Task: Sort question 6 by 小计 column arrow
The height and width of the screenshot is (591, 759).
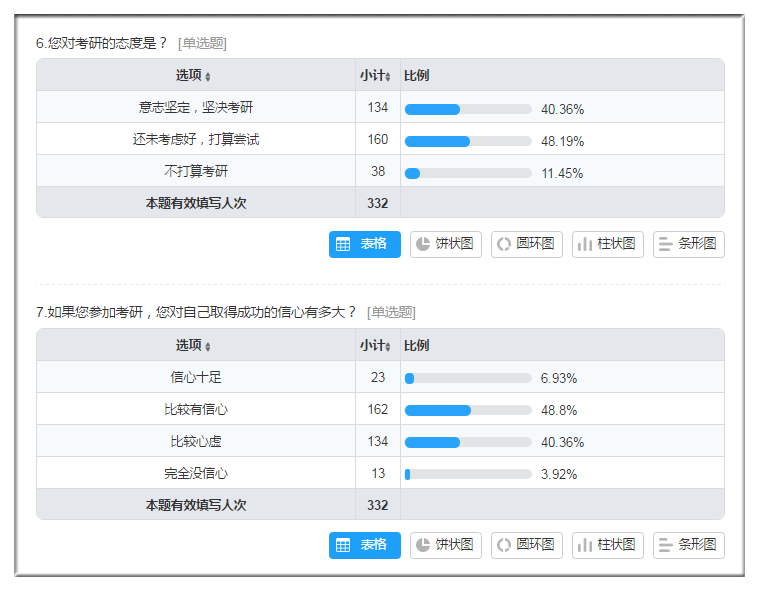Action: (x=388, y=77)
